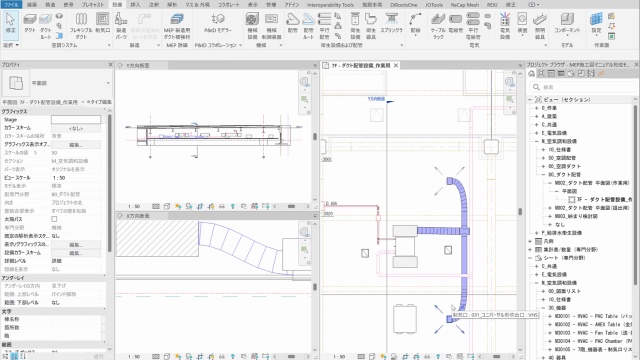Click the Project Browser vertical scrollbar
The image size is (640, 360).
[x=636, y=194]
